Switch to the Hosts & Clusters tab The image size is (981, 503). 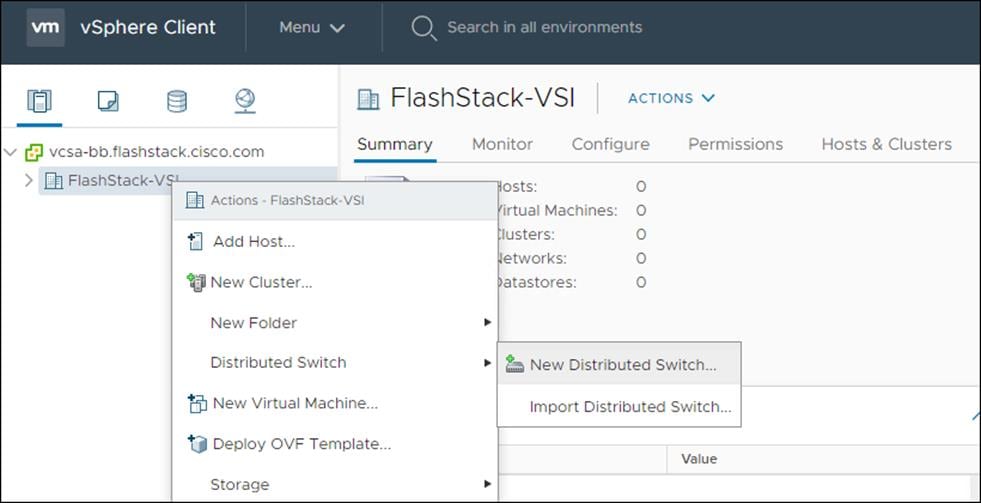pos(887,145)
